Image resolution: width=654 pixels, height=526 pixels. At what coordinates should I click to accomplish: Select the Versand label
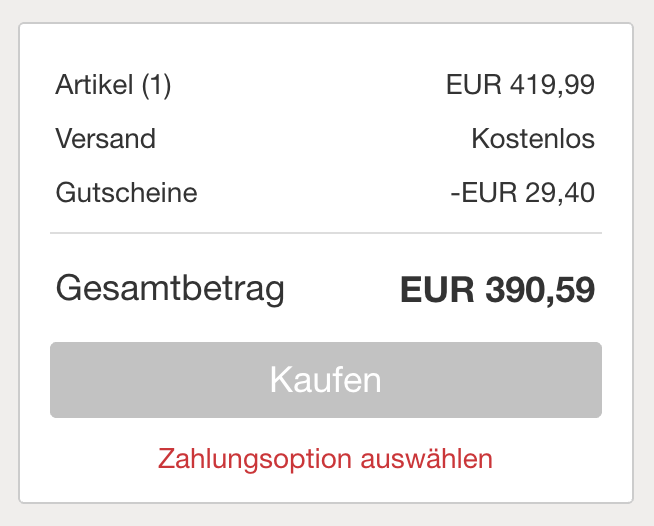point(106,138)
